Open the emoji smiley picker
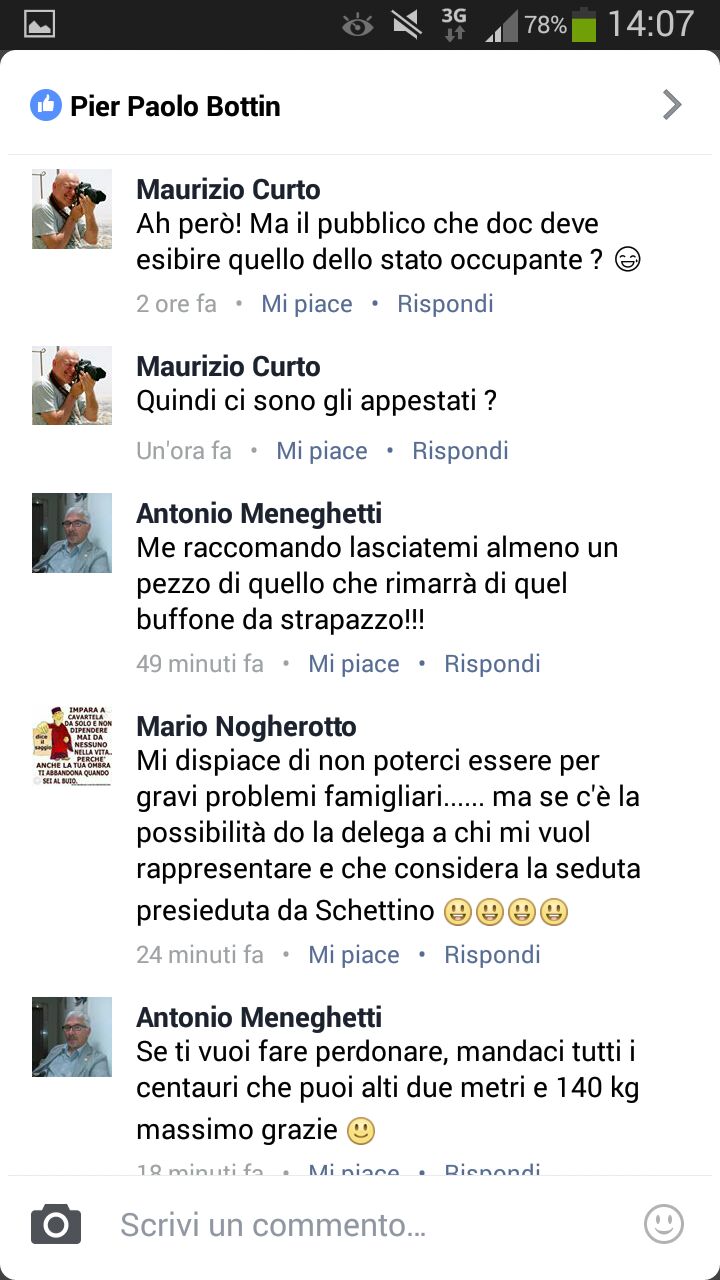Screen dimensions: 720x1280 664,1224
